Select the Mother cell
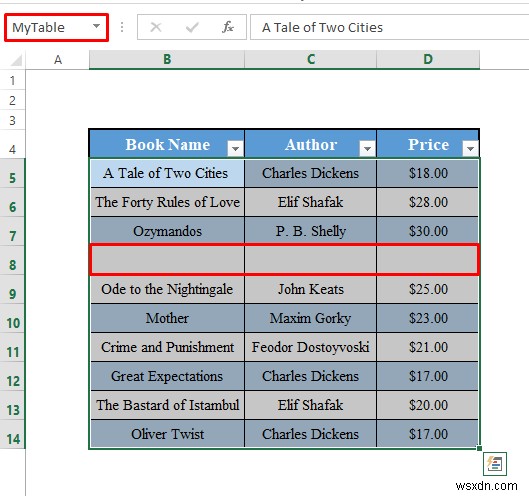Image resolution: width=529 pixels, height=496 pixels. tap(167, 318)
